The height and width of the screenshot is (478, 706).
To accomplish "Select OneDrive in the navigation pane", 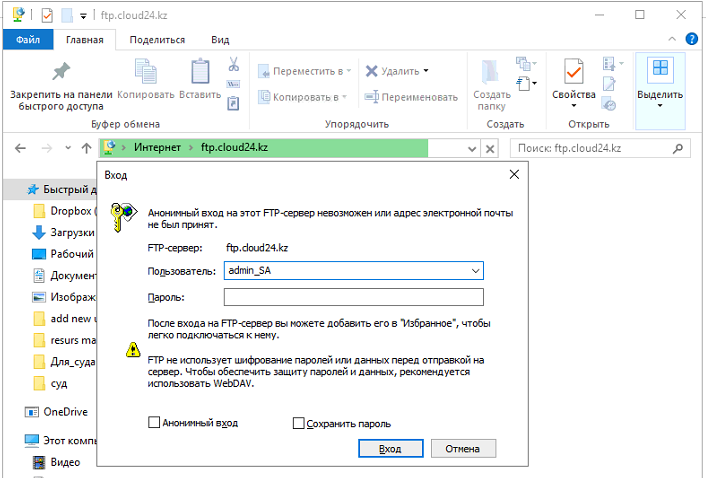I will (x=66, y=412).
